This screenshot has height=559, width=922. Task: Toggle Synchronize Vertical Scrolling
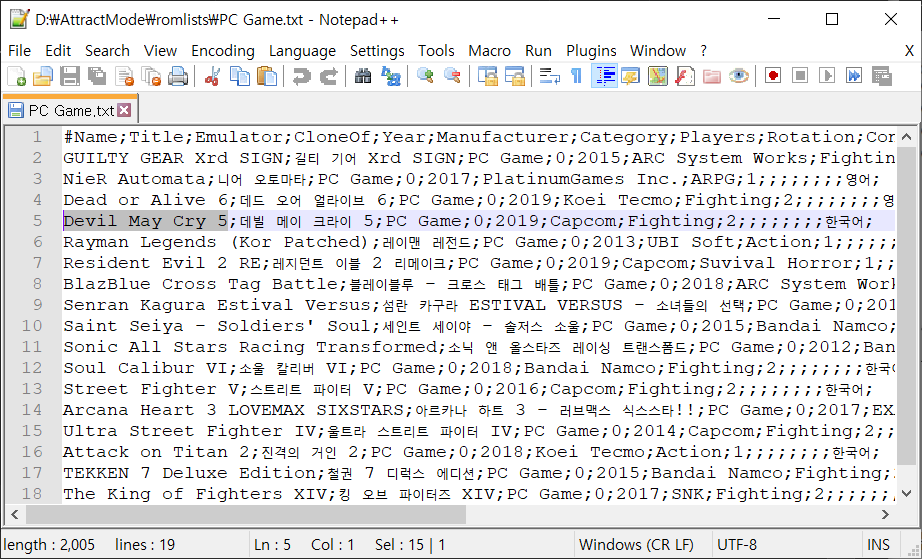[x=487, y=76]
